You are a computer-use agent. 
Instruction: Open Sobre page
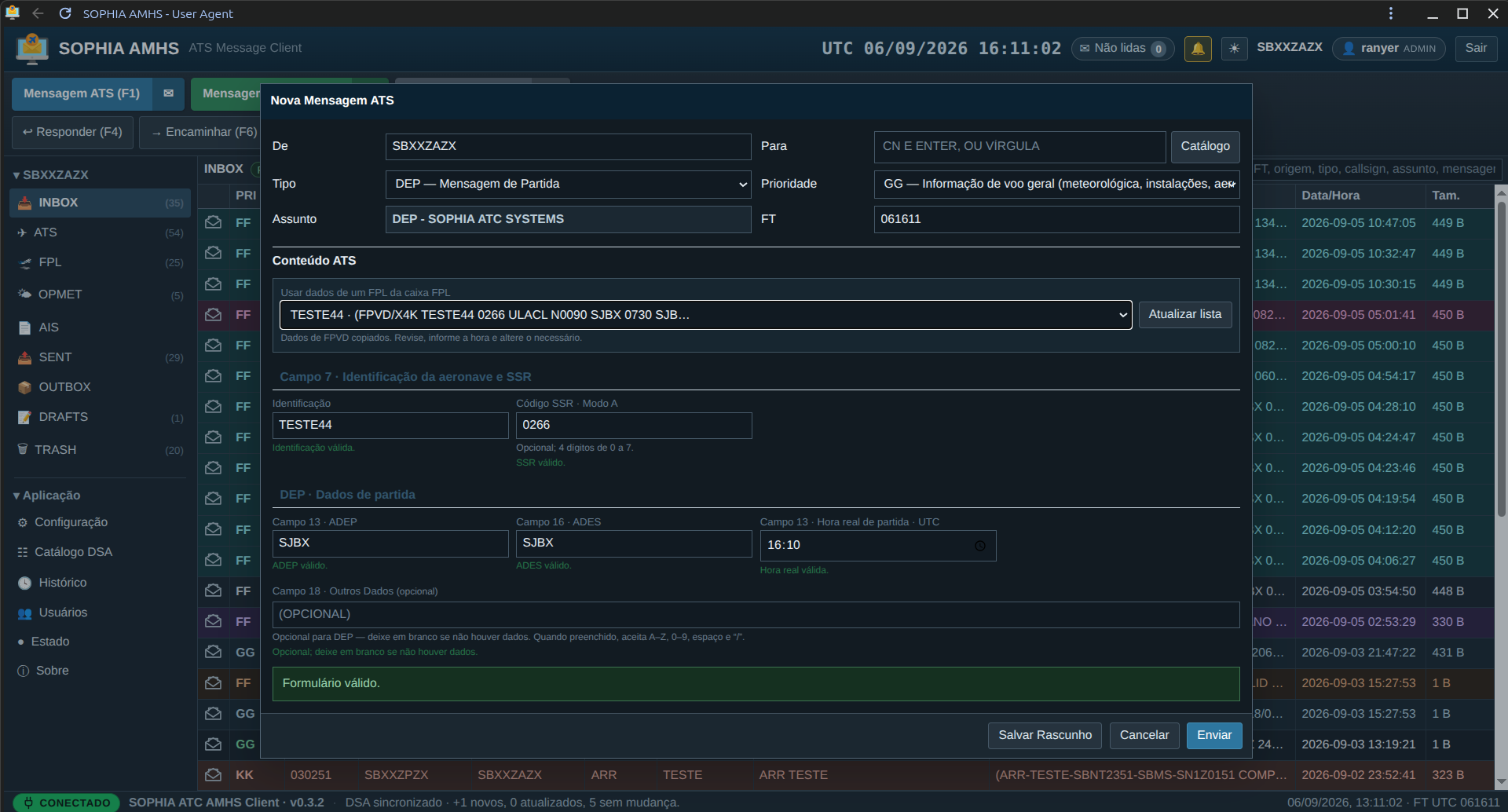(x=101, y=671)
